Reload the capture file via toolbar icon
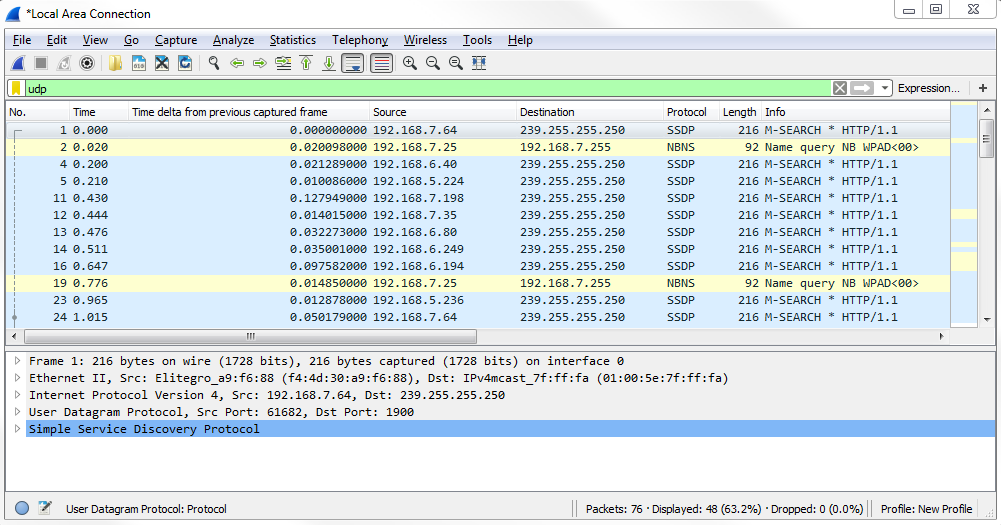This screenshot has height=525, width=1001. (185, 63)
